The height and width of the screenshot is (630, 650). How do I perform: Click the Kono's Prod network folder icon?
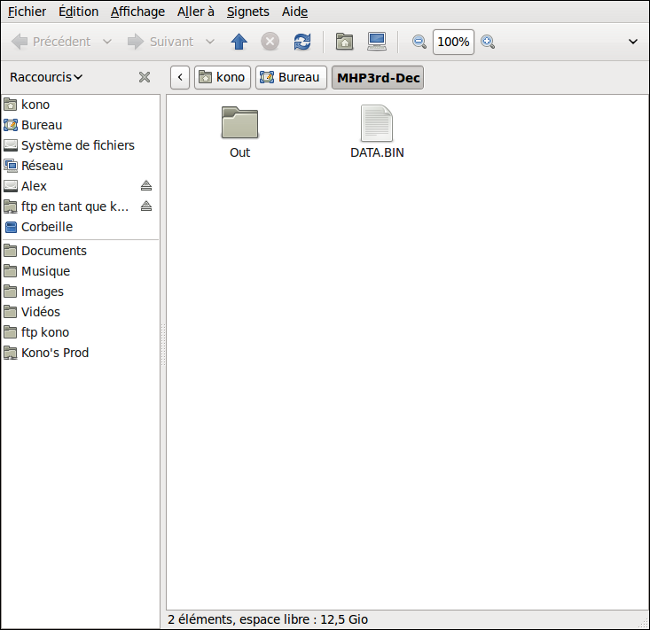pyautogui.click(x=11, y=352)
